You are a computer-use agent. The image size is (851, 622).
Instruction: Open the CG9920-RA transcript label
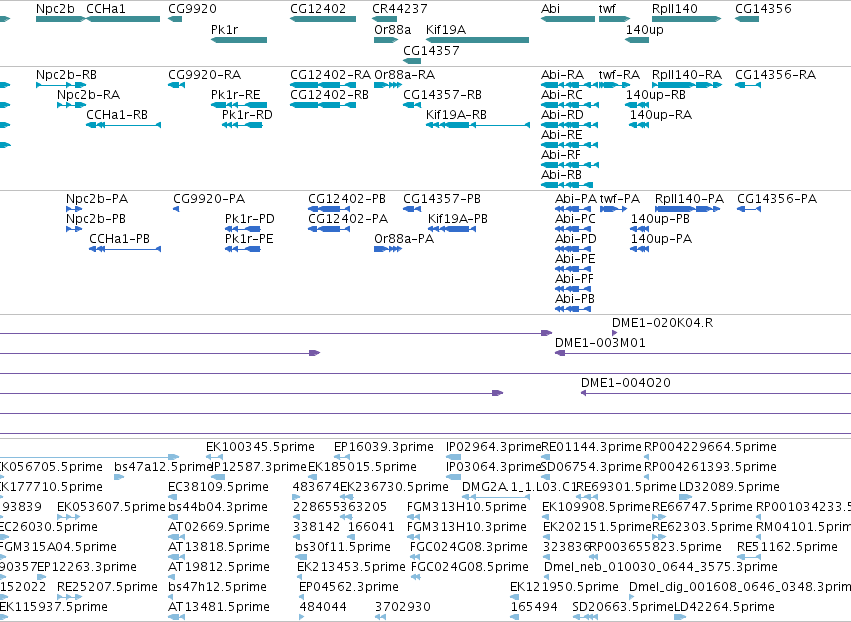(x=205, y=75)
